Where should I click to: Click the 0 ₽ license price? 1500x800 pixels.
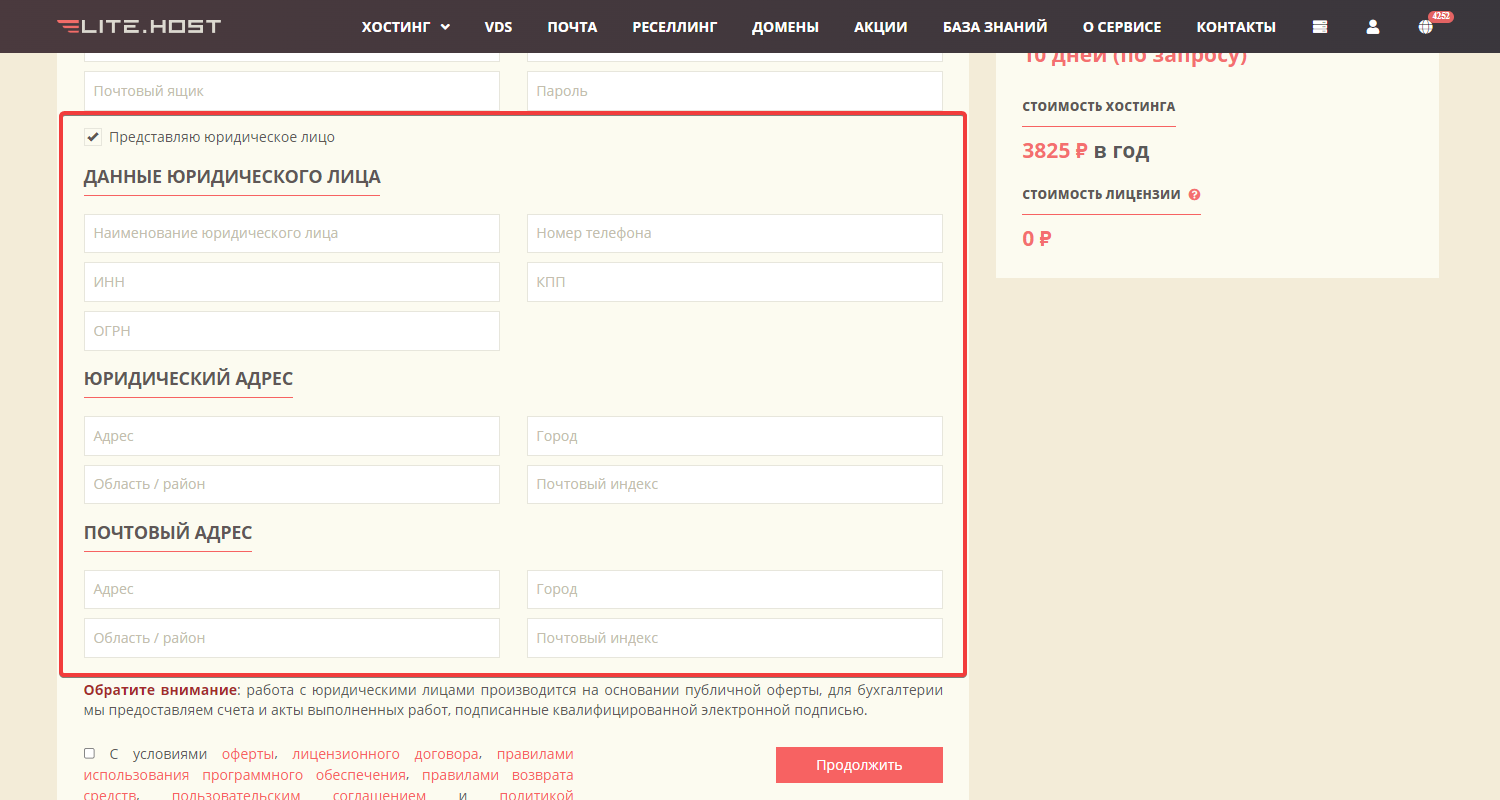pyautogui.click(x=1037, y=239)
